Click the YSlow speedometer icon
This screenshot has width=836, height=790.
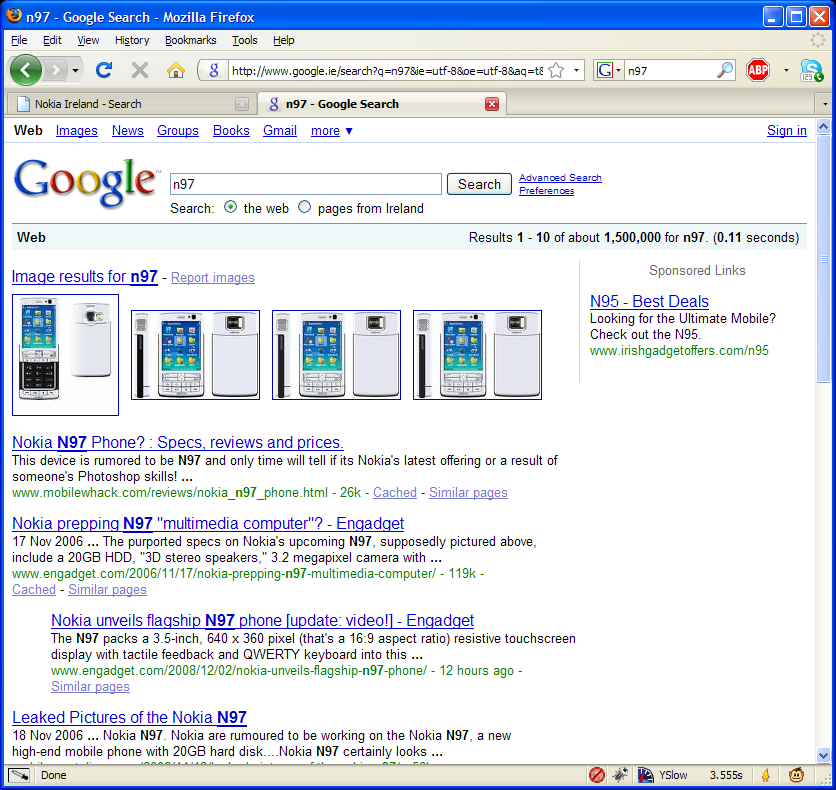tap(645, 775)
